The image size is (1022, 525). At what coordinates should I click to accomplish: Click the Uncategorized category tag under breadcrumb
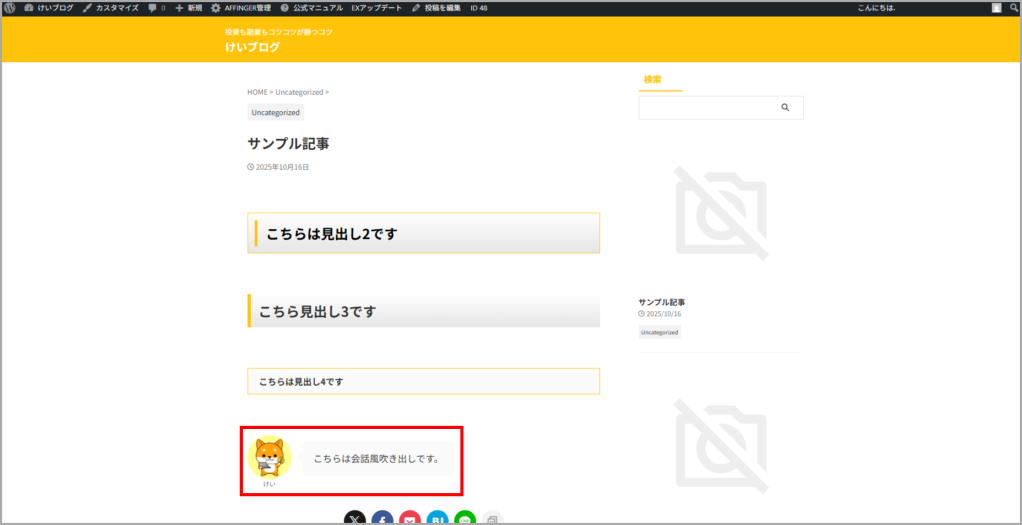pos(275,113)
